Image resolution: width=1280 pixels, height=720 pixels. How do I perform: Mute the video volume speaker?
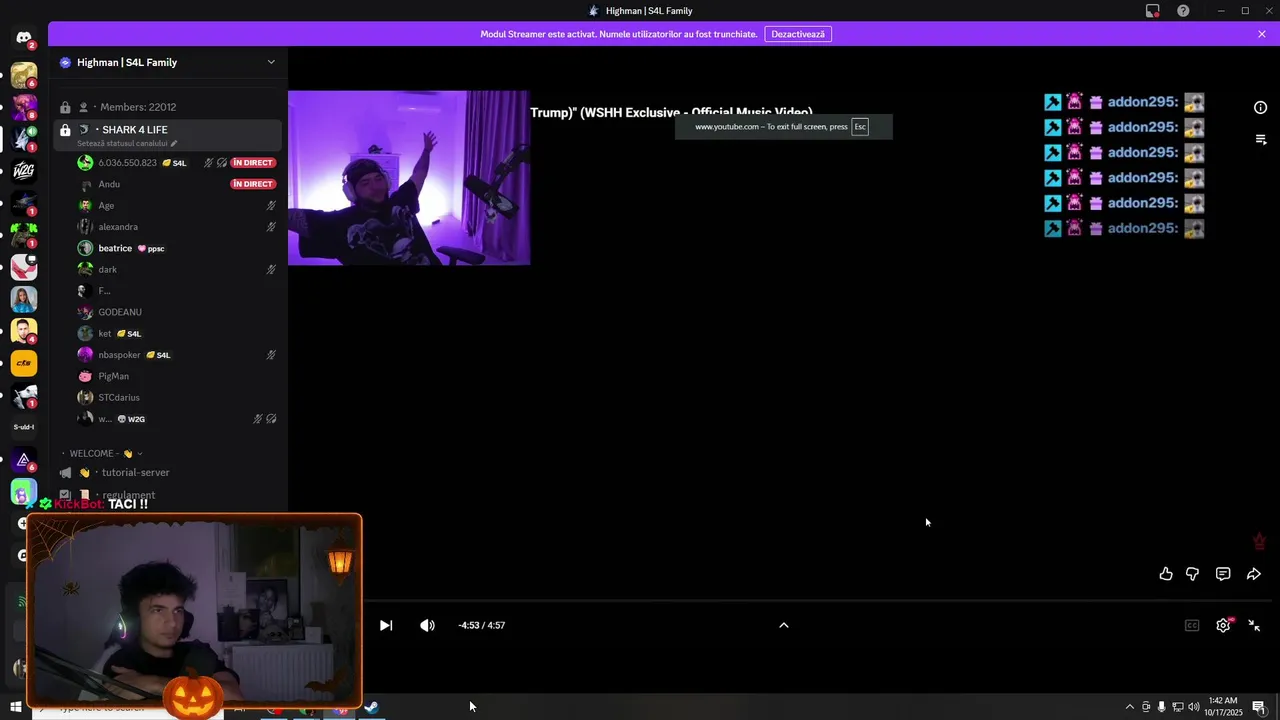[427, 625]
